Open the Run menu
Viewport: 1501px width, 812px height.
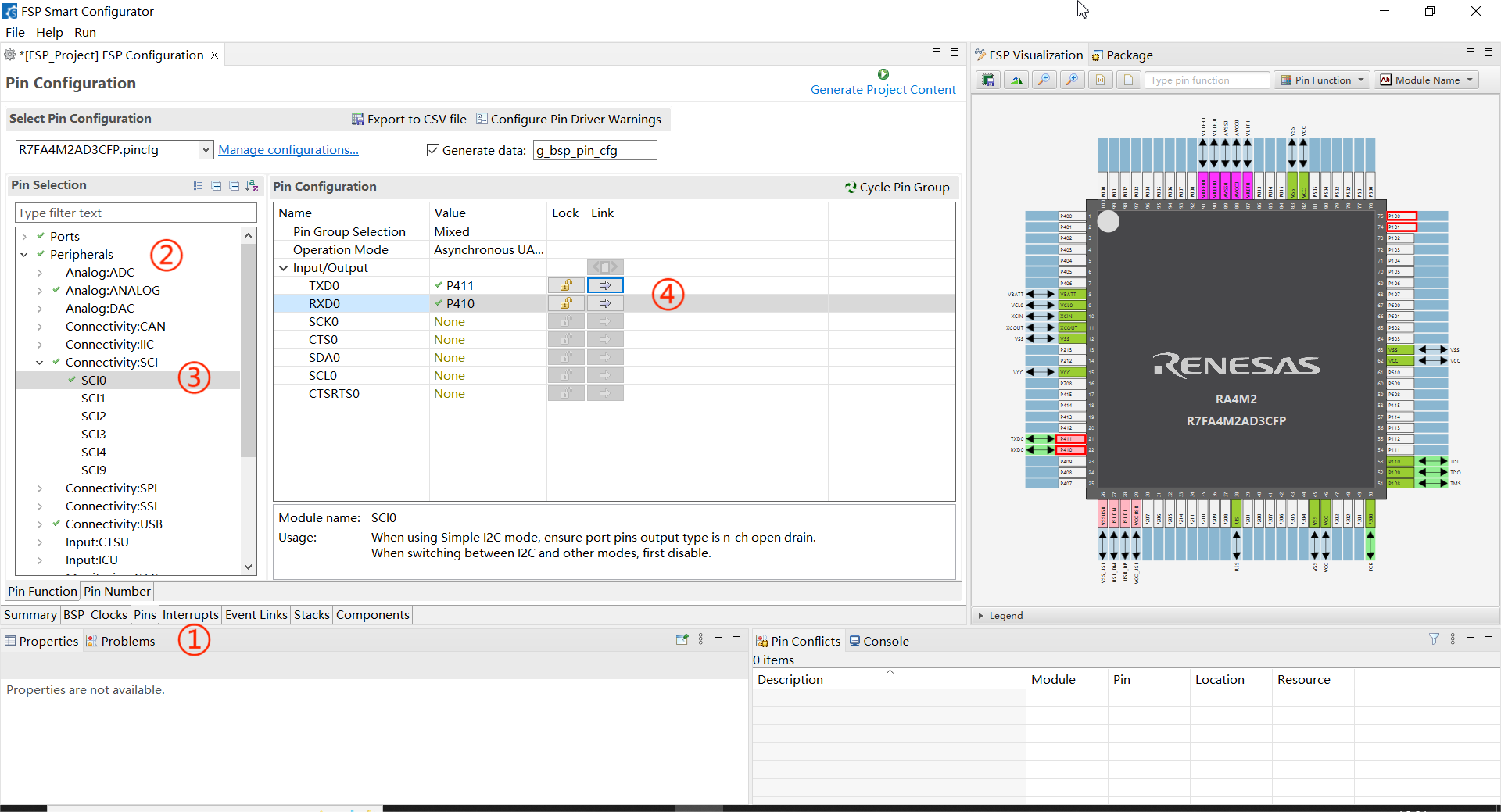(x=85, y=33)
